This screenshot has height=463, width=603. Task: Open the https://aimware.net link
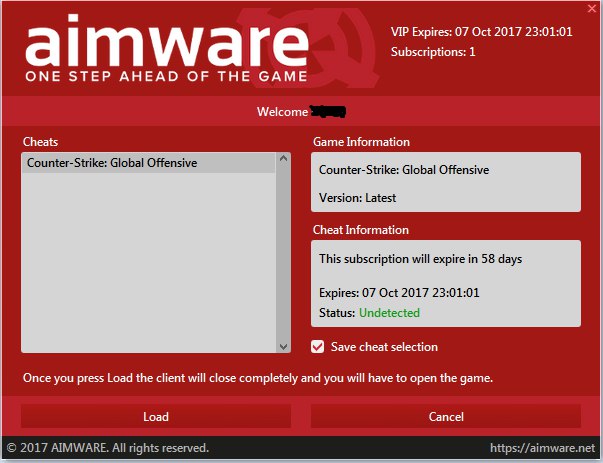point(542,448)
